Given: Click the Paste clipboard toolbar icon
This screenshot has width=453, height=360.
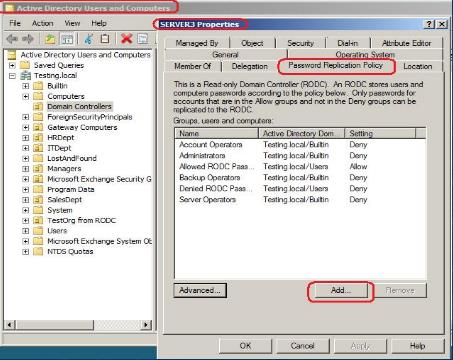Looking at the screenshot, I should click(x=105, y=39).
